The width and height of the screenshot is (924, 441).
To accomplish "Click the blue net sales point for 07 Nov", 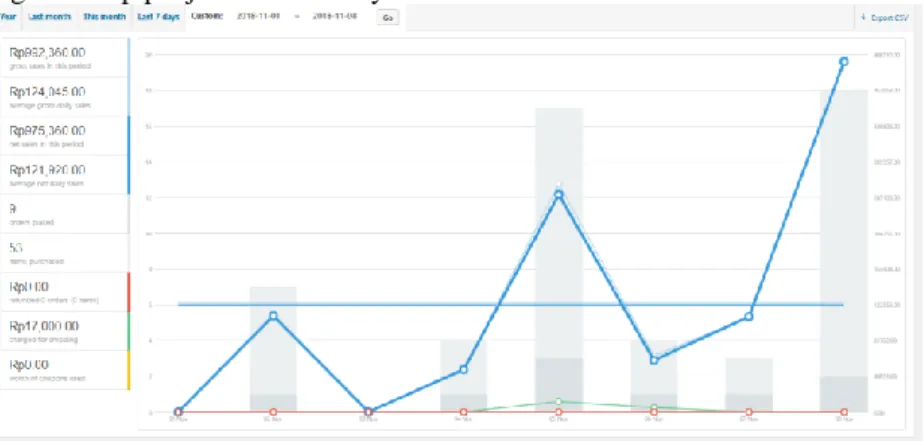I will click(749, 316).
